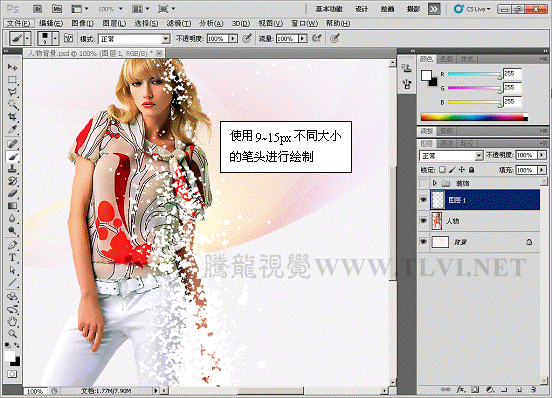Viewport: 552px width, 398px height.
Task: Select the Path Selection tool
Action: 12,270
